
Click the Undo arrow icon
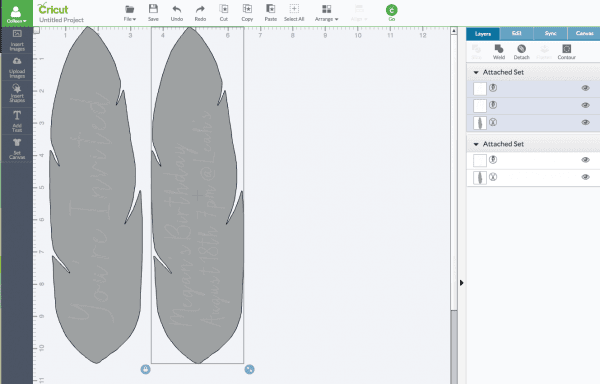click(x=177, y=9)
